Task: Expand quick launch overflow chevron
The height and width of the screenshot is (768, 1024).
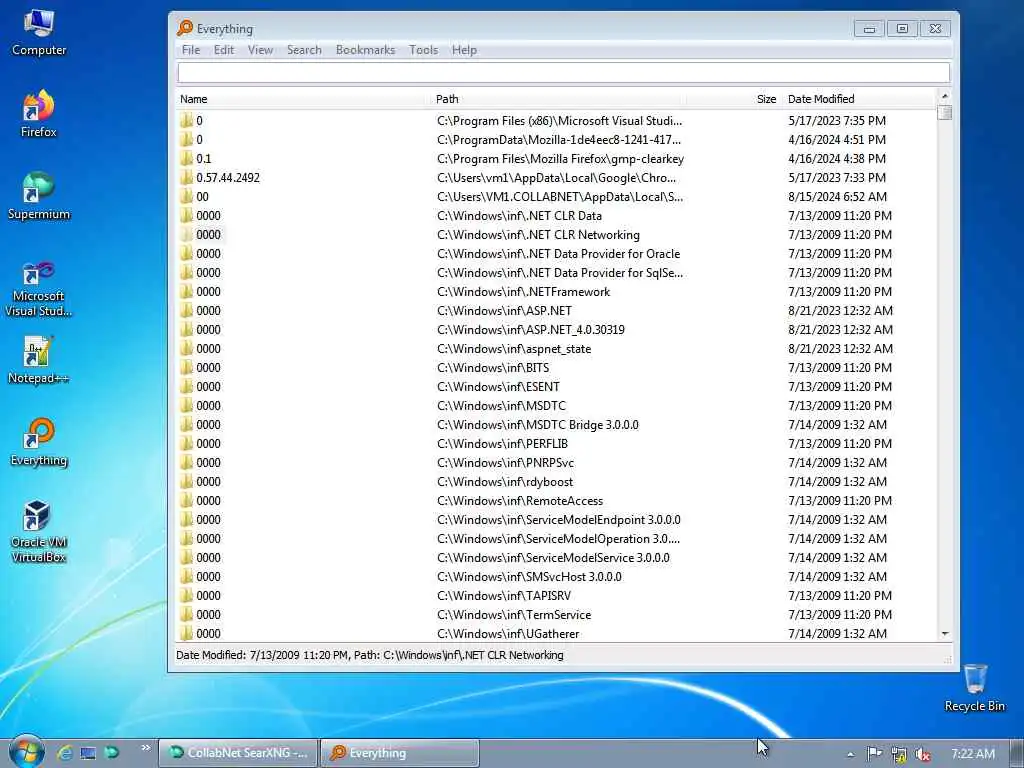Action: pos(145,748)
